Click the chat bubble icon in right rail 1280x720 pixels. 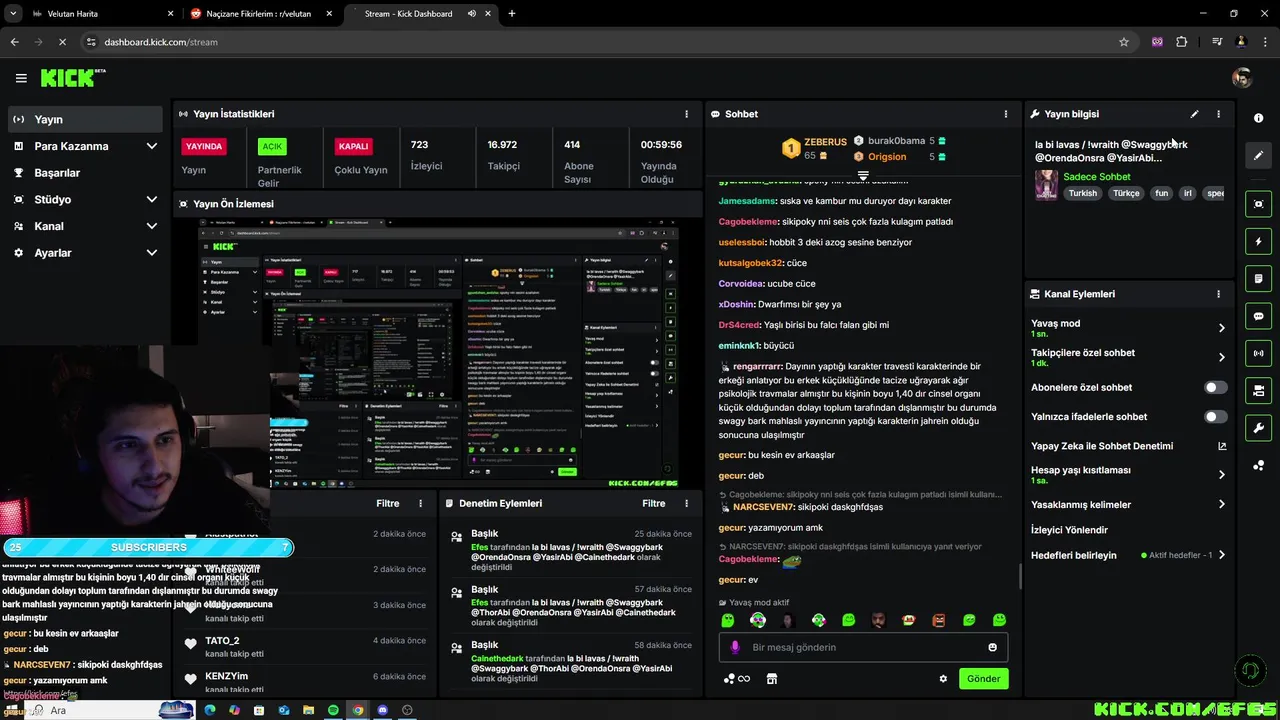pos(1258,316)
